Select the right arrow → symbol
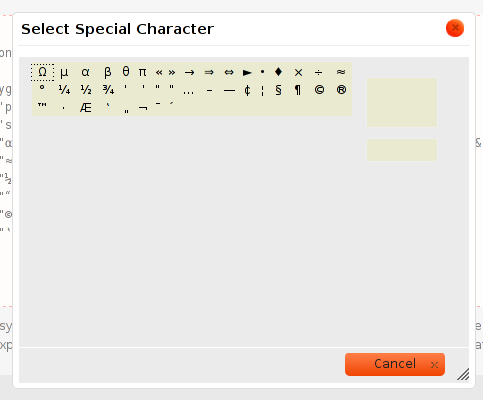This screenshot has height=400, width=483. [189, 72]
